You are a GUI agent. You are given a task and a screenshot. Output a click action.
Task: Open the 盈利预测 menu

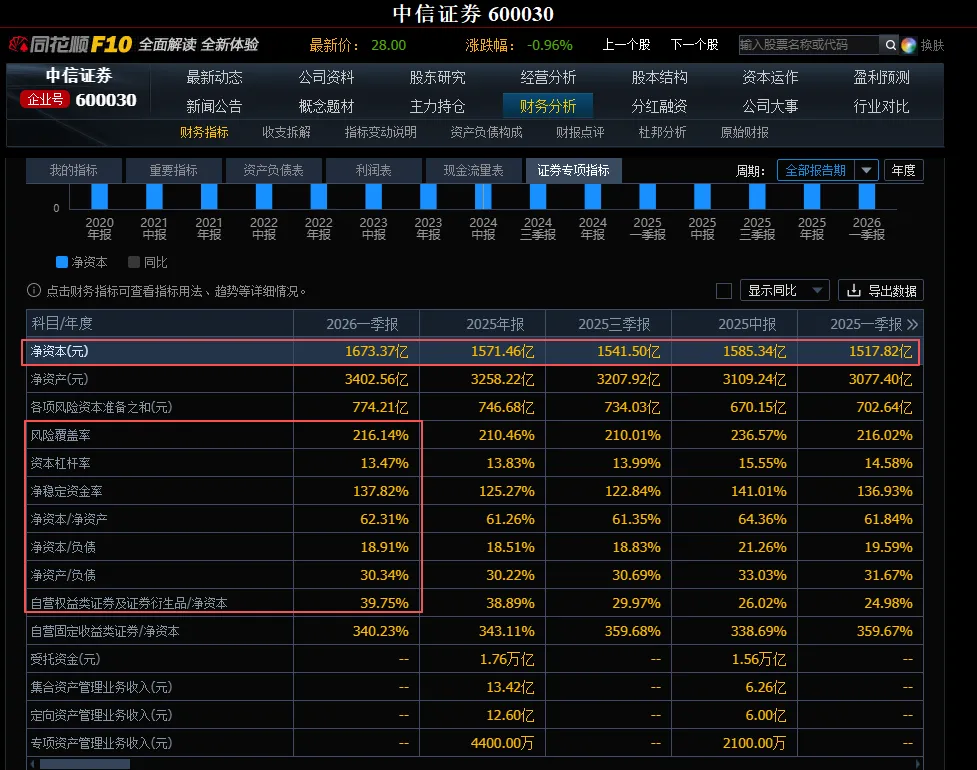click(882, 77)
